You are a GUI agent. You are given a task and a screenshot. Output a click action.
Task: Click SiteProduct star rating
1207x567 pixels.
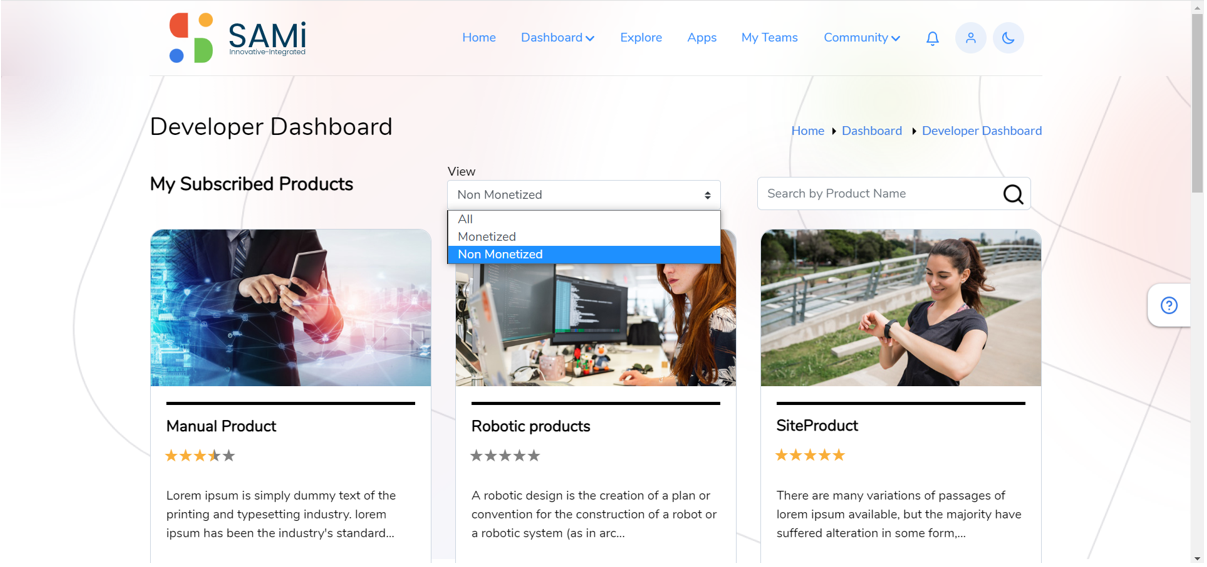[810, 455]
